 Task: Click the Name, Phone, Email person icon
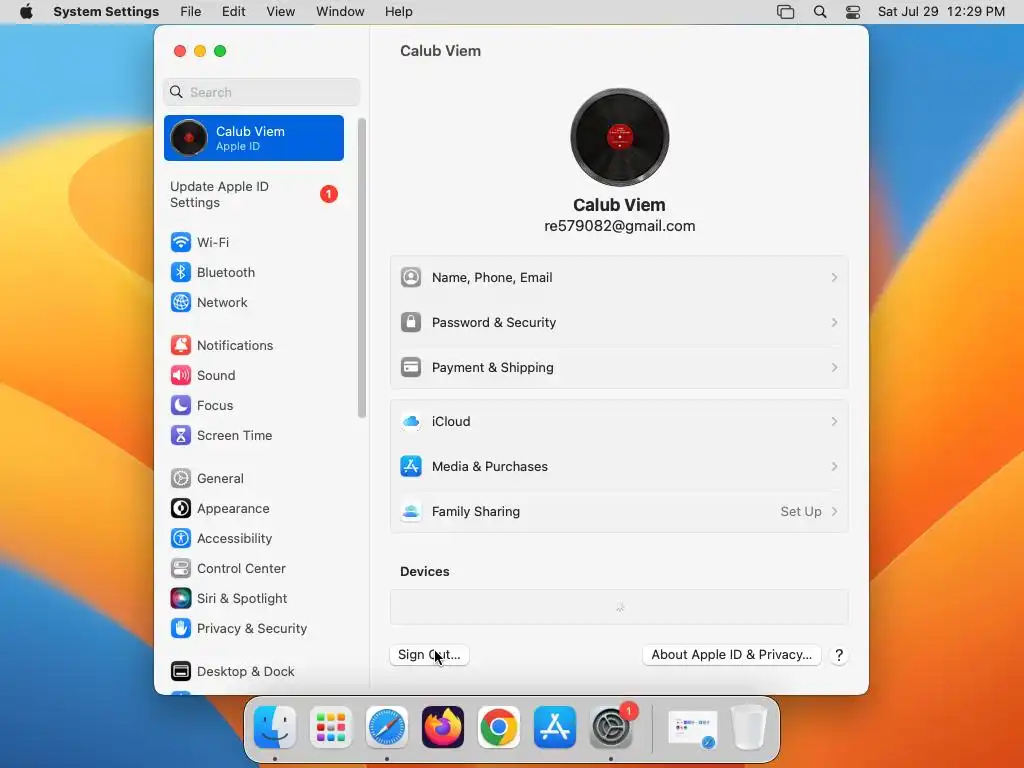[x=411, y=278]
